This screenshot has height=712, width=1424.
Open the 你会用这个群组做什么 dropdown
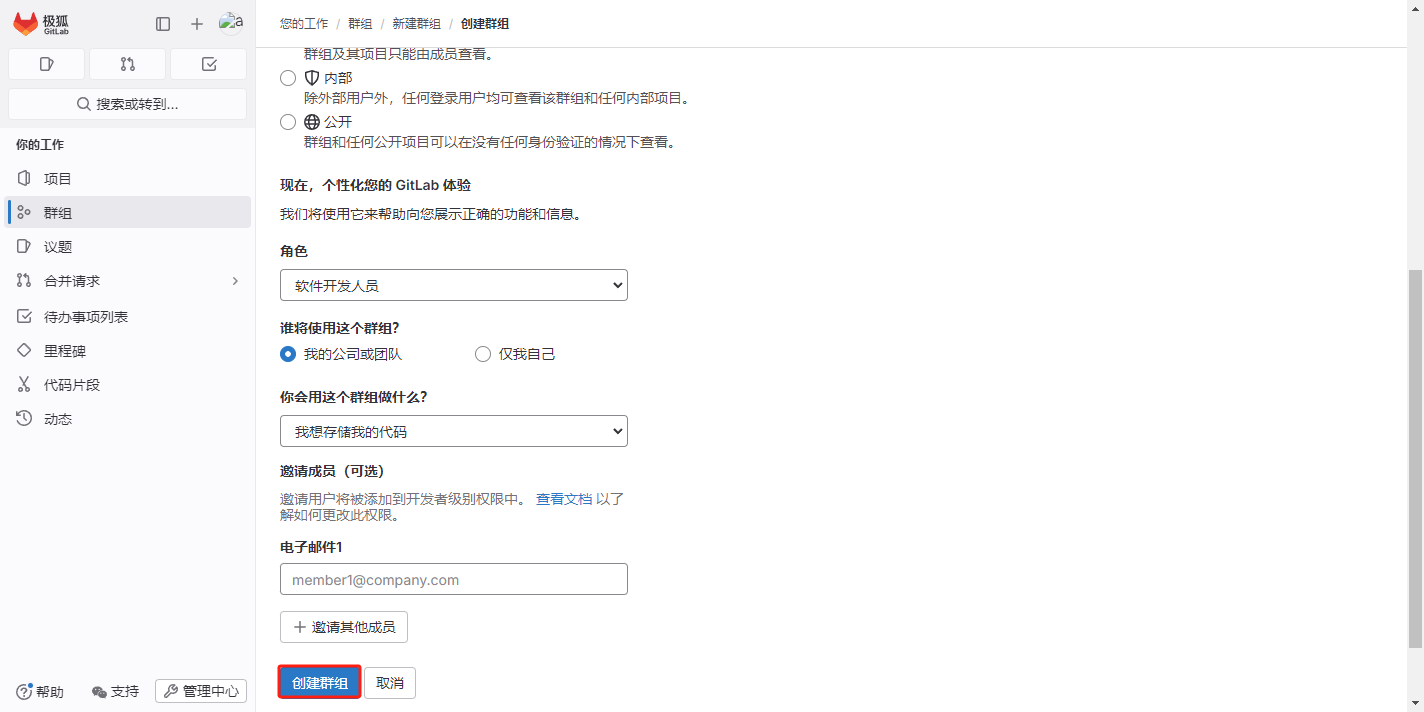point(453,431)
